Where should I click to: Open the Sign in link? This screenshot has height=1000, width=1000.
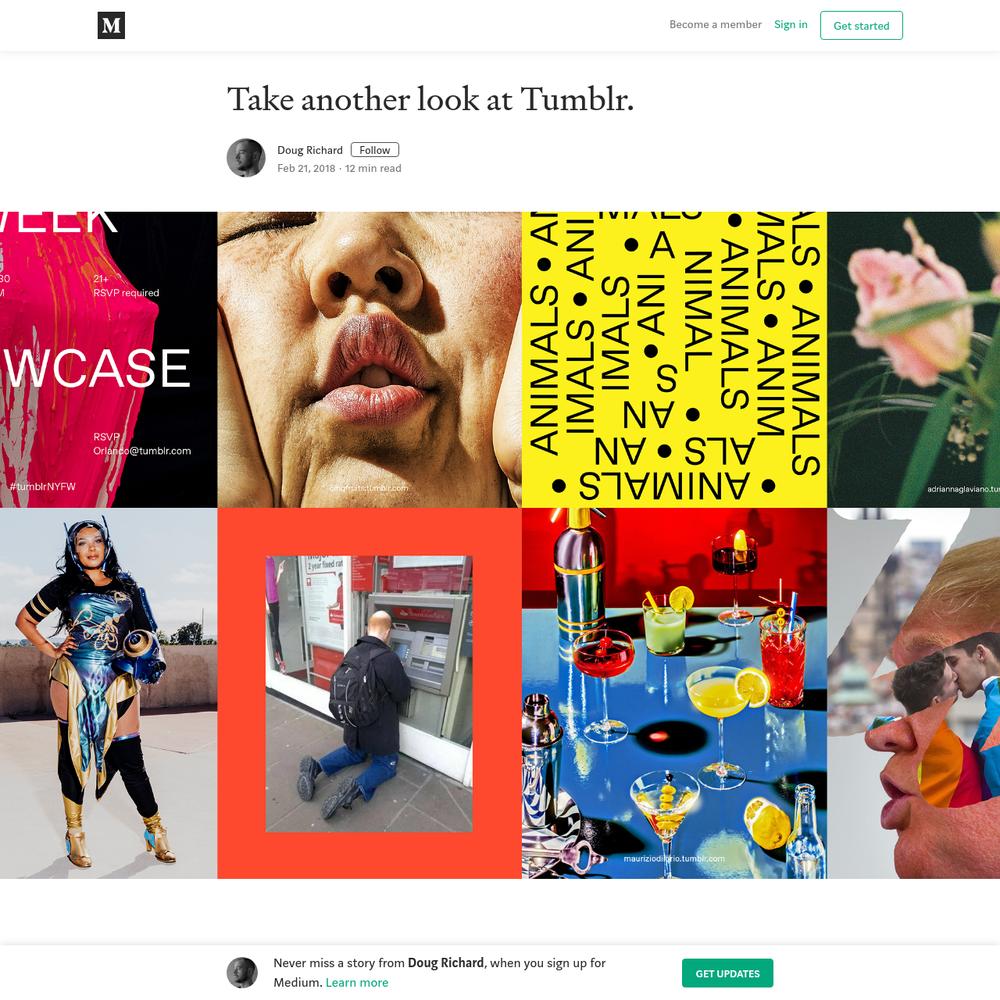[791, 24]
